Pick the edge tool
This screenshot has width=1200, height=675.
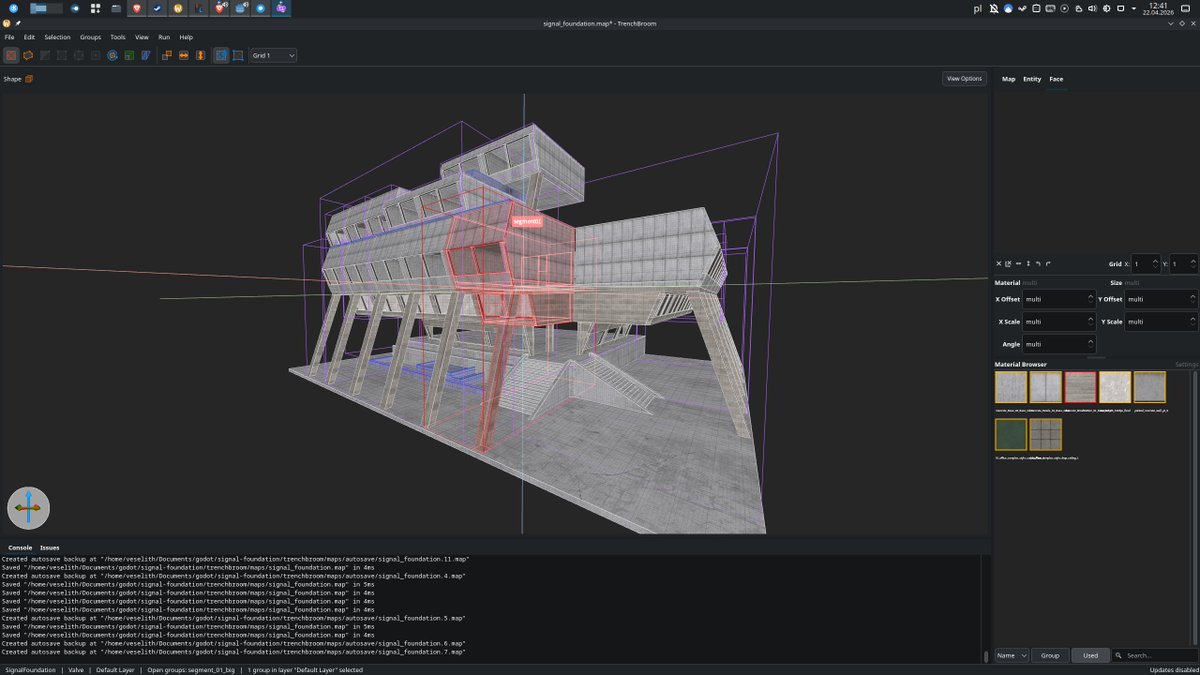(x=79, y=55)
